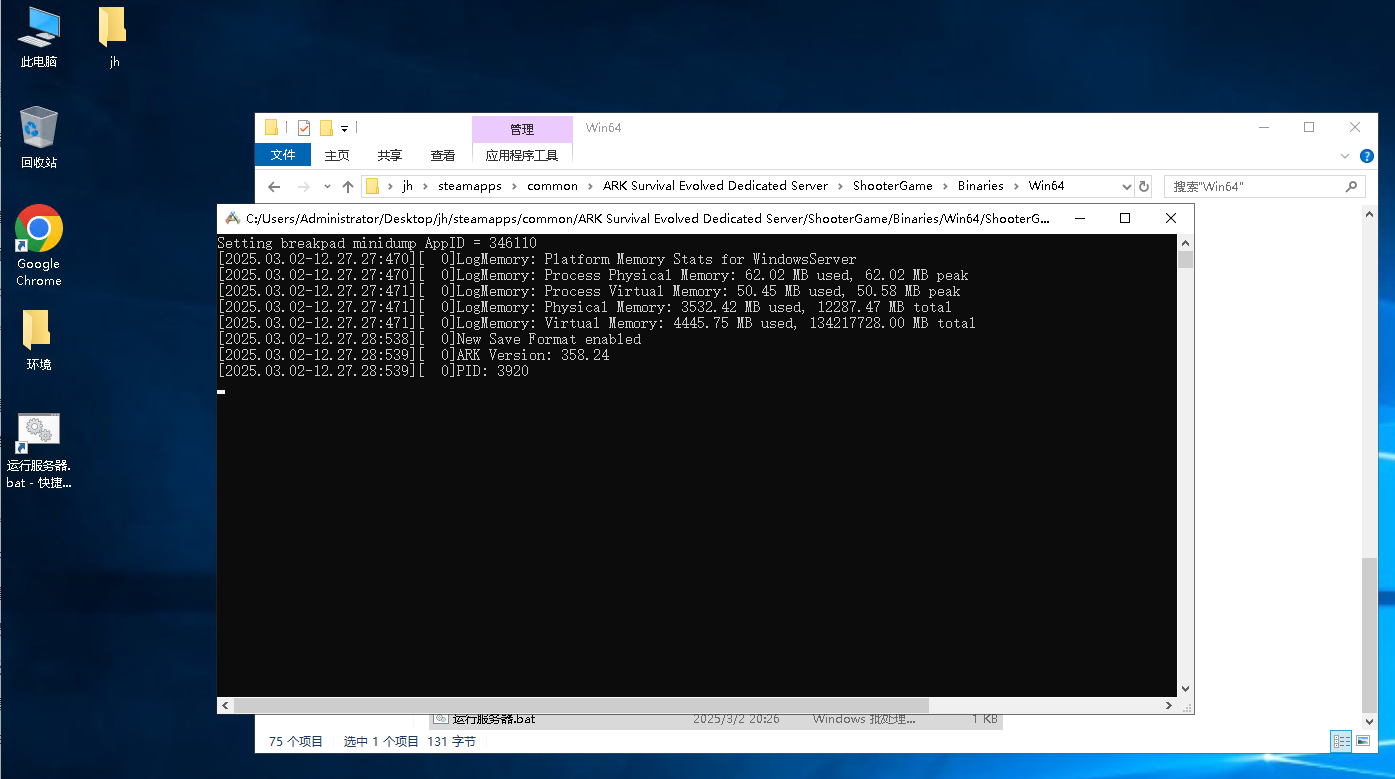Click the console horizontal scrollbar thumb
This screenshot has width=1395, height=779.
tap(581, 705)
